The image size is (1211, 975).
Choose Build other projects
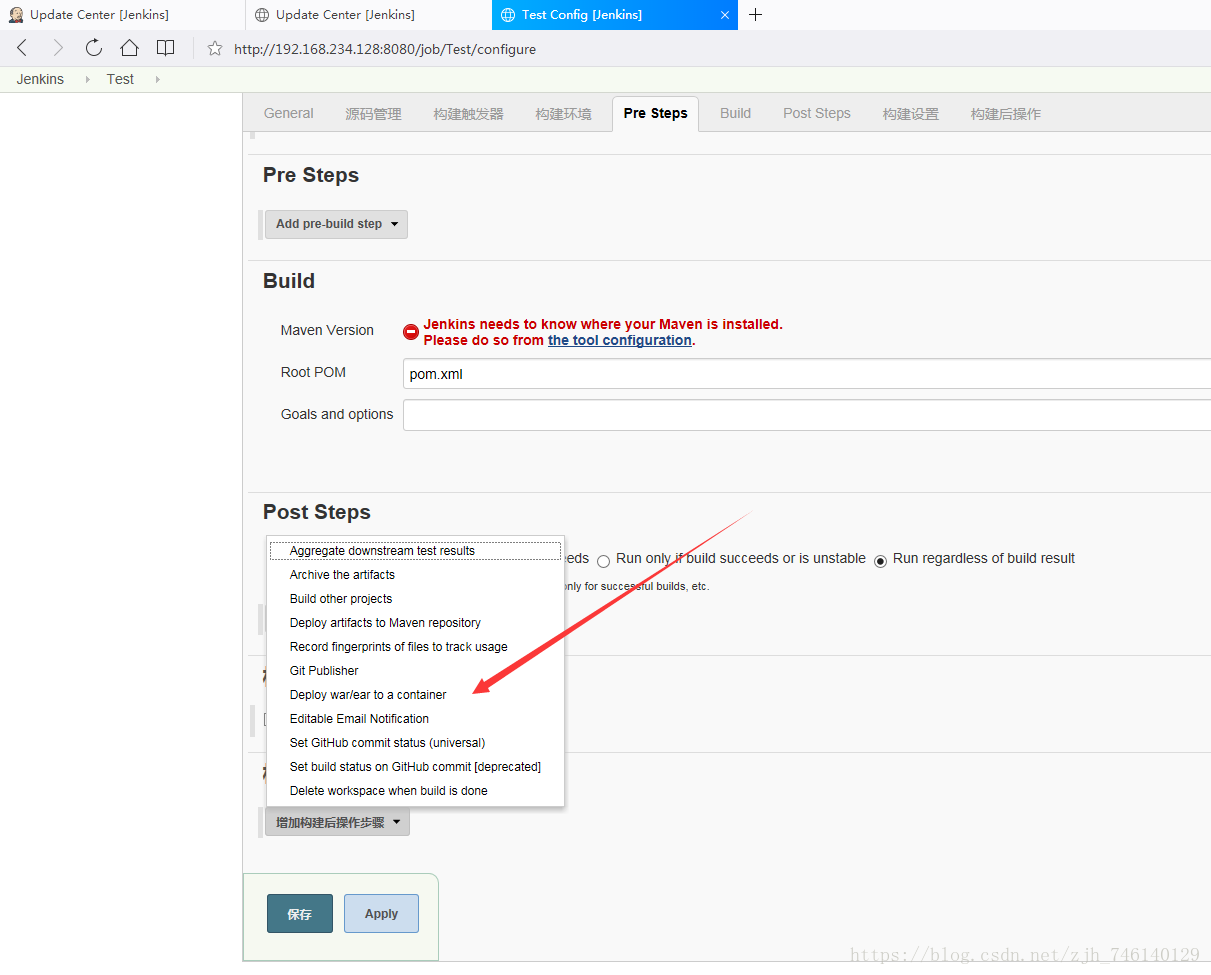click(x=415, y=599)
